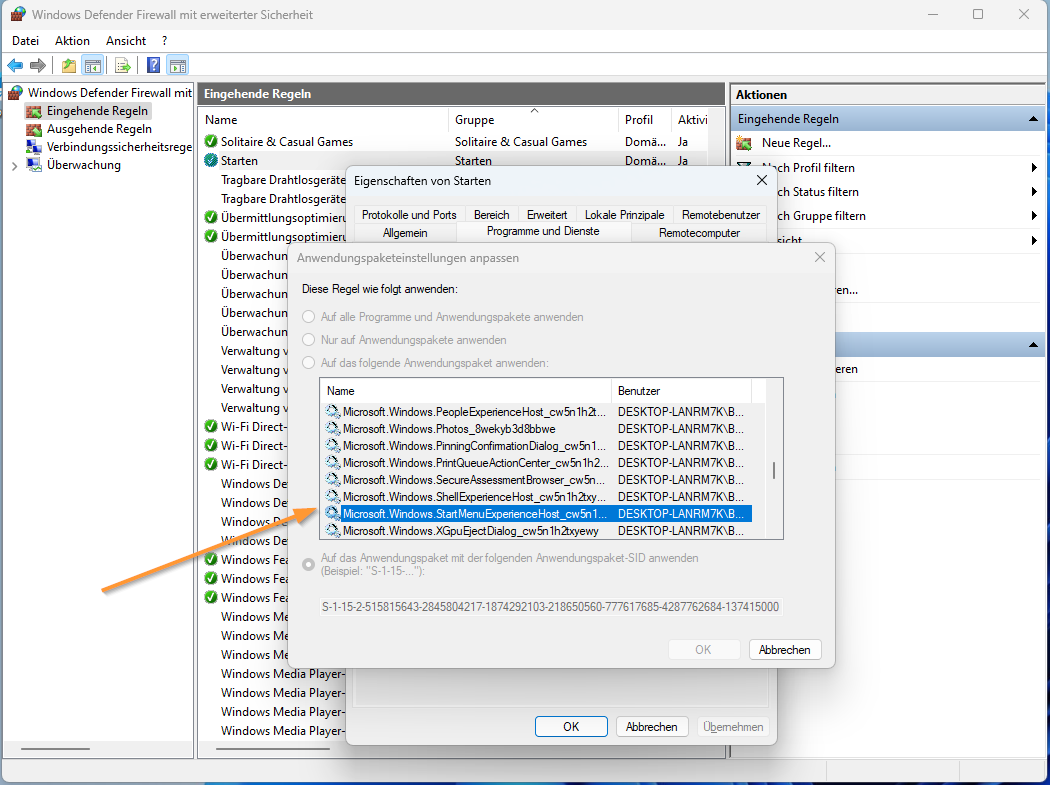Click the gray forward arrow toolbar icon
The width and height of the screenshot is (1050, 785).
pyautogui.click(x=38, y=65)
